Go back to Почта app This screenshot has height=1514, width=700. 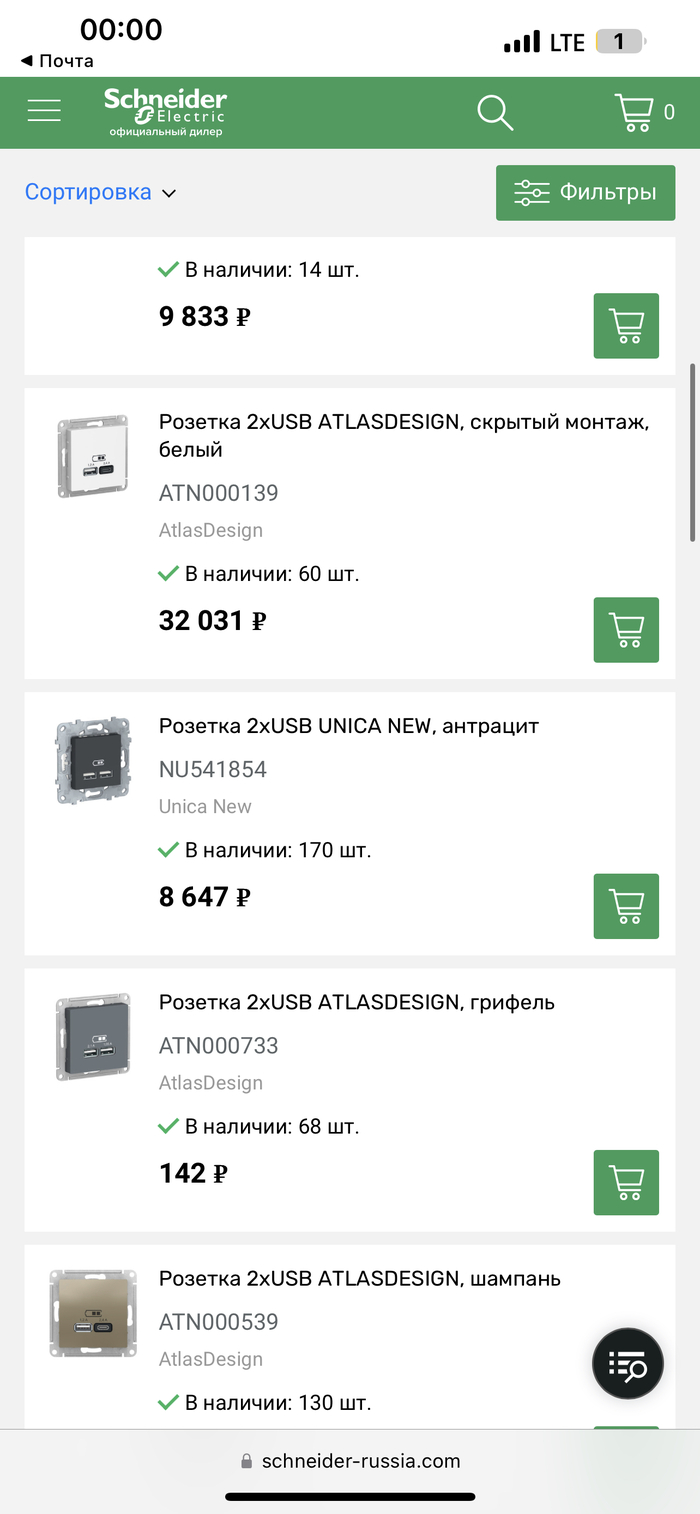pos(57,61)
